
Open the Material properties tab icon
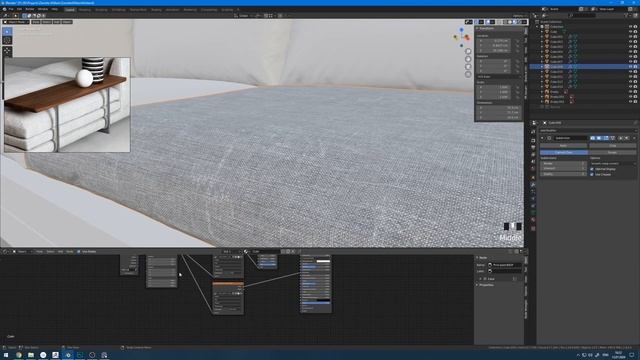click(533, 220)
